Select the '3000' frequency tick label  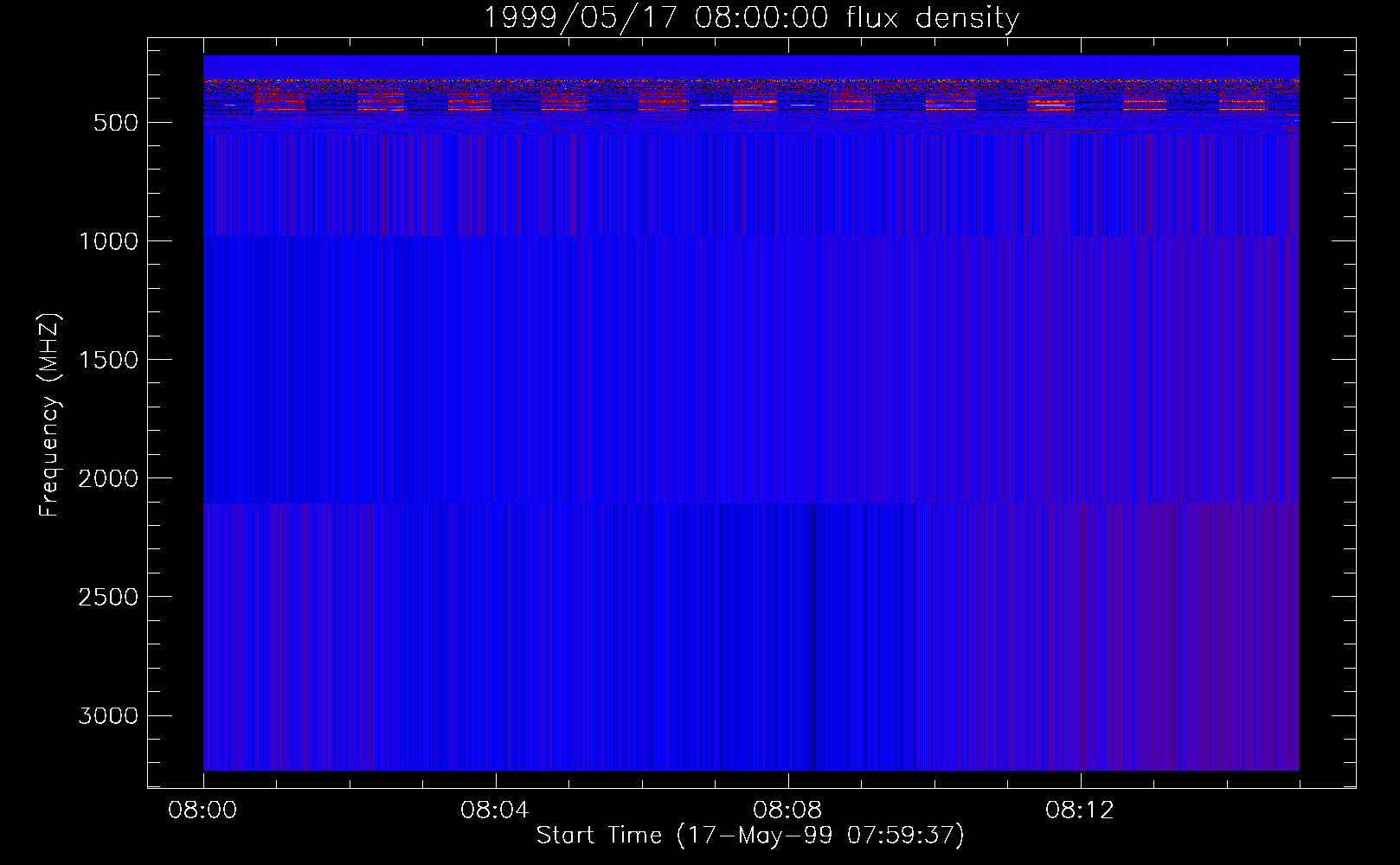(x=108, y=715)
